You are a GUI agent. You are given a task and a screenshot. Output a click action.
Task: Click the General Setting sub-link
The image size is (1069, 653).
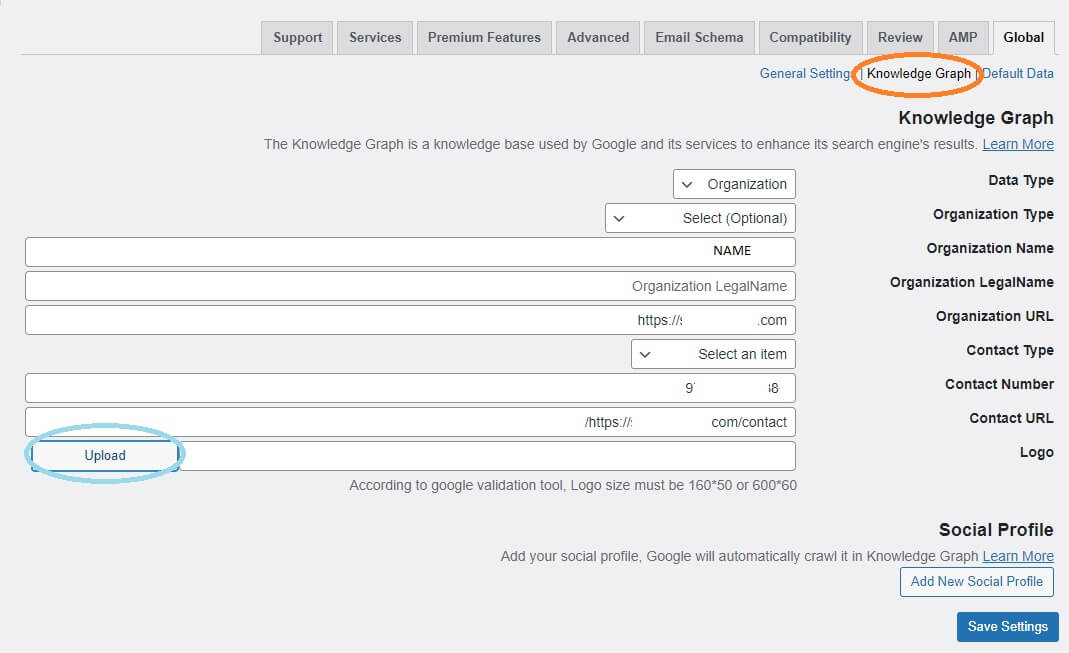804,74
